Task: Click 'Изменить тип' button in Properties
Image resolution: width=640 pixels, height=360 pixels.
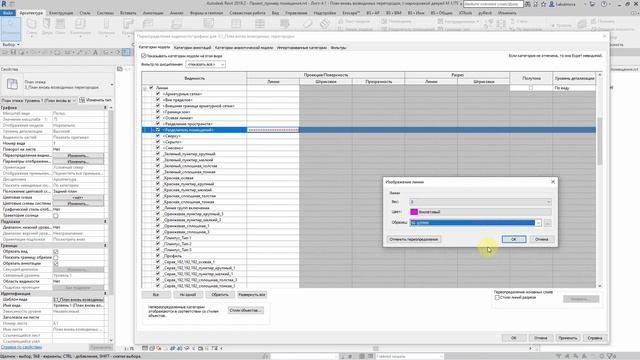Action: pos(96,100)
